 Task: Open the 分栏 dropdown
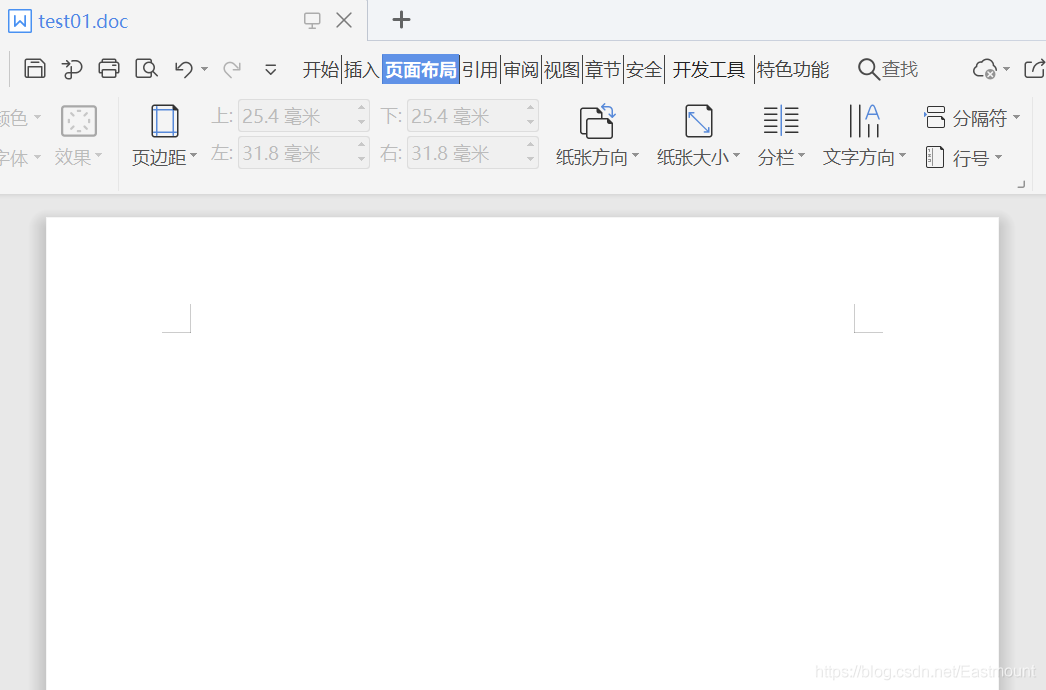[781, 157]
